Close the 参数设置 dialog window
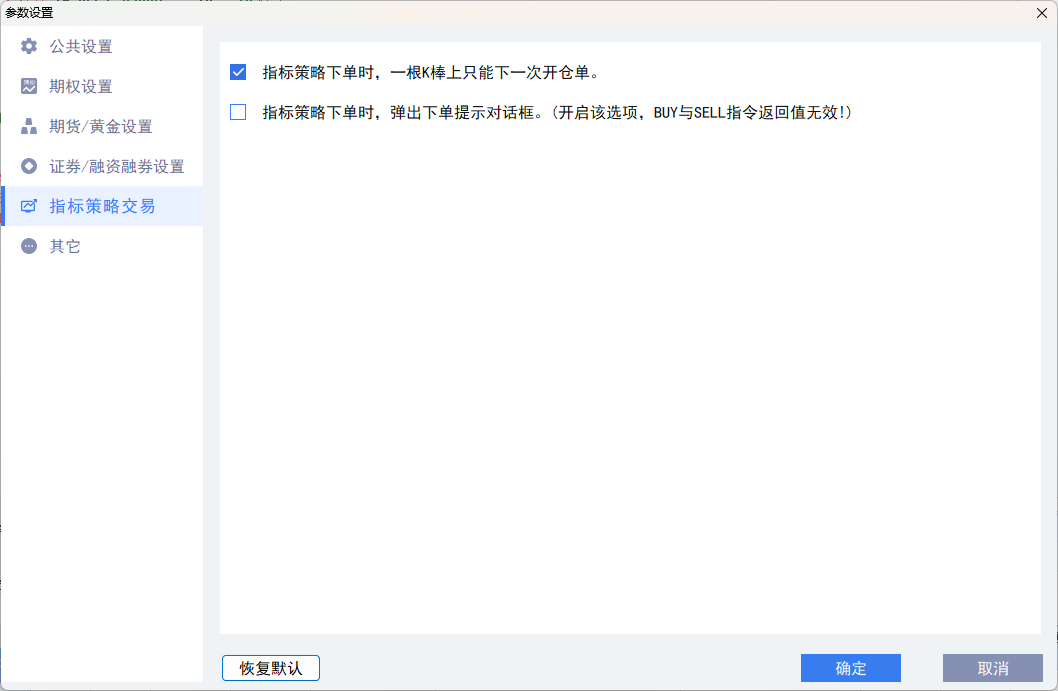Image resolution: width=1058 pixels, height=691 pixels. (1041, 13)
